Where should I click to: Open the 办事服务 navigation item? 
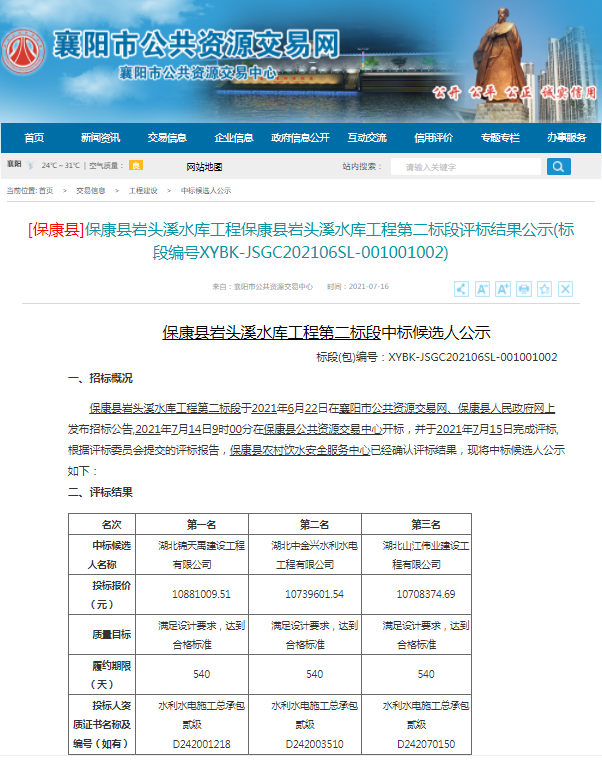566,137
